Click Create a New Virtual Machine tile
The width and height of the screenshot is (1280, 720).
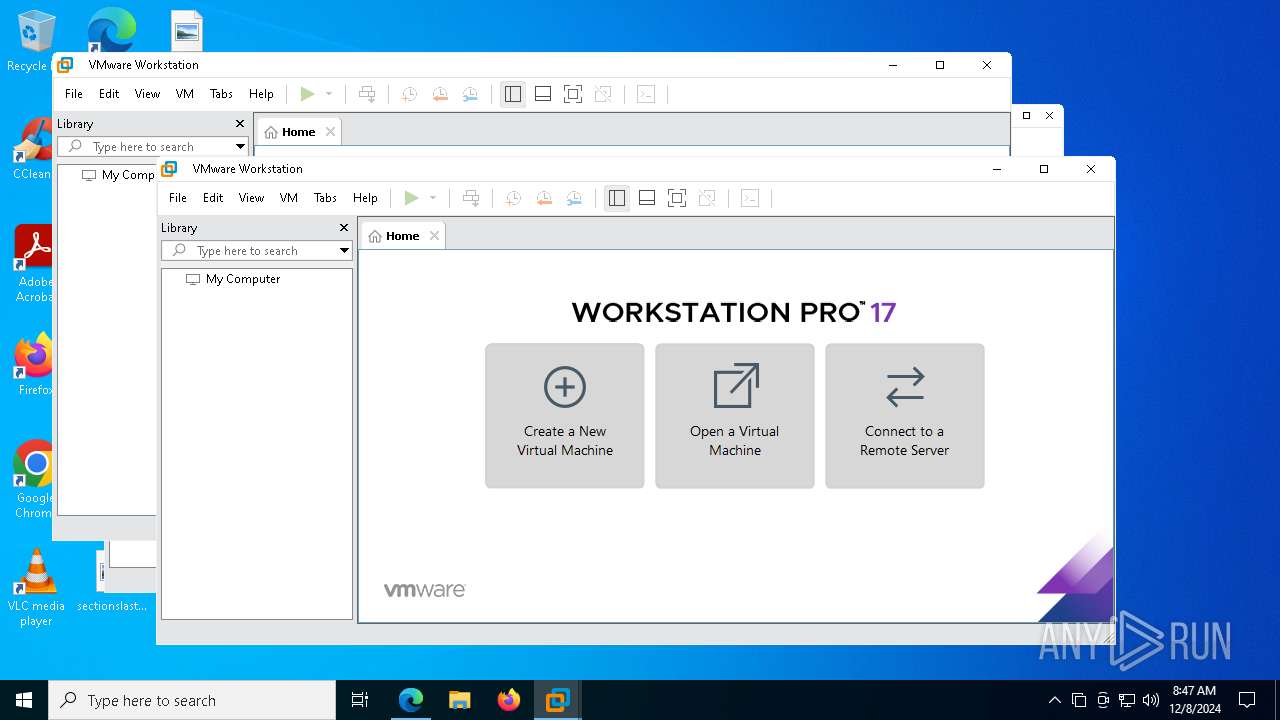(565, 416)
